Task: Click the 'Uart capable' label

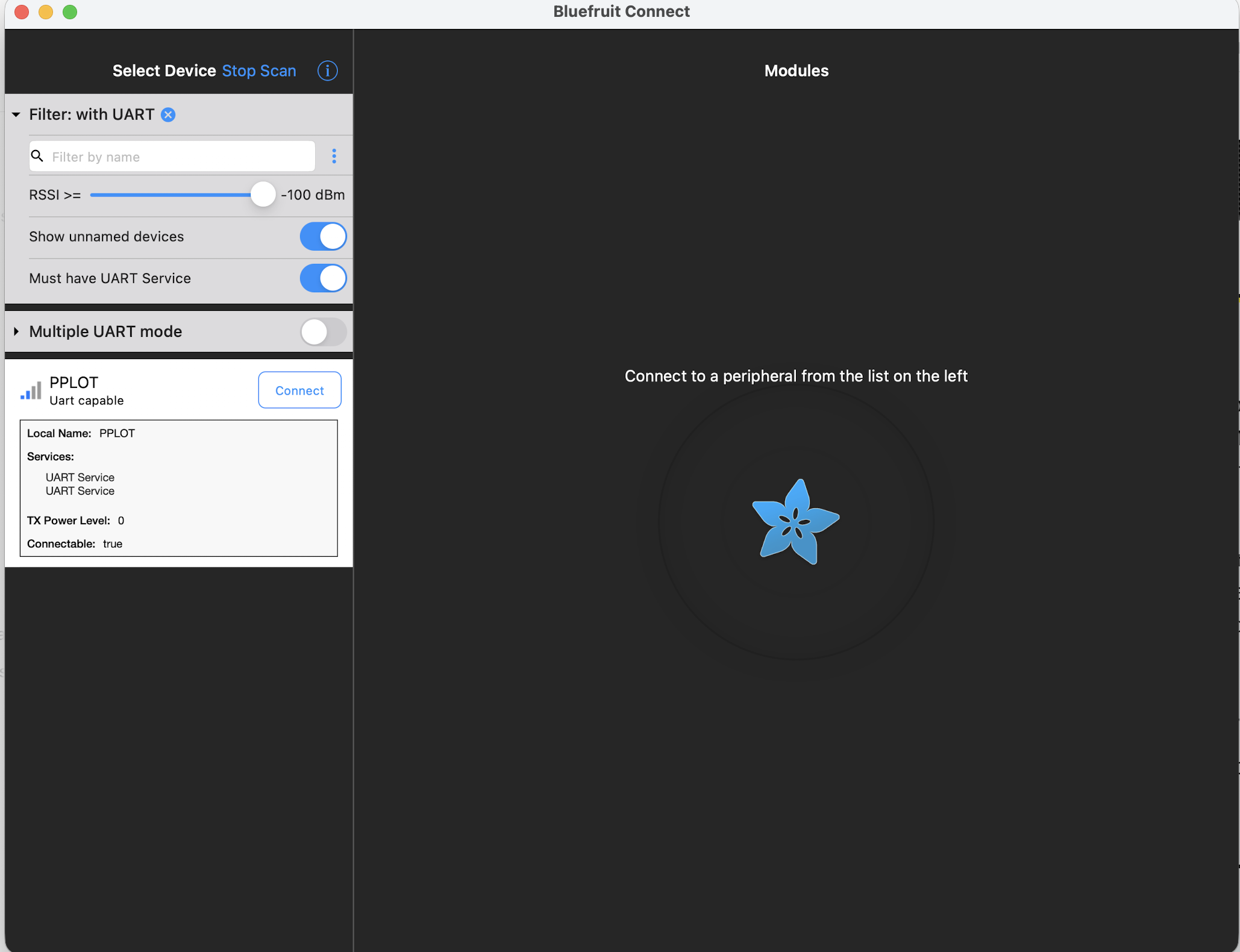Action: pyautogui.click(x=86, y=401)
